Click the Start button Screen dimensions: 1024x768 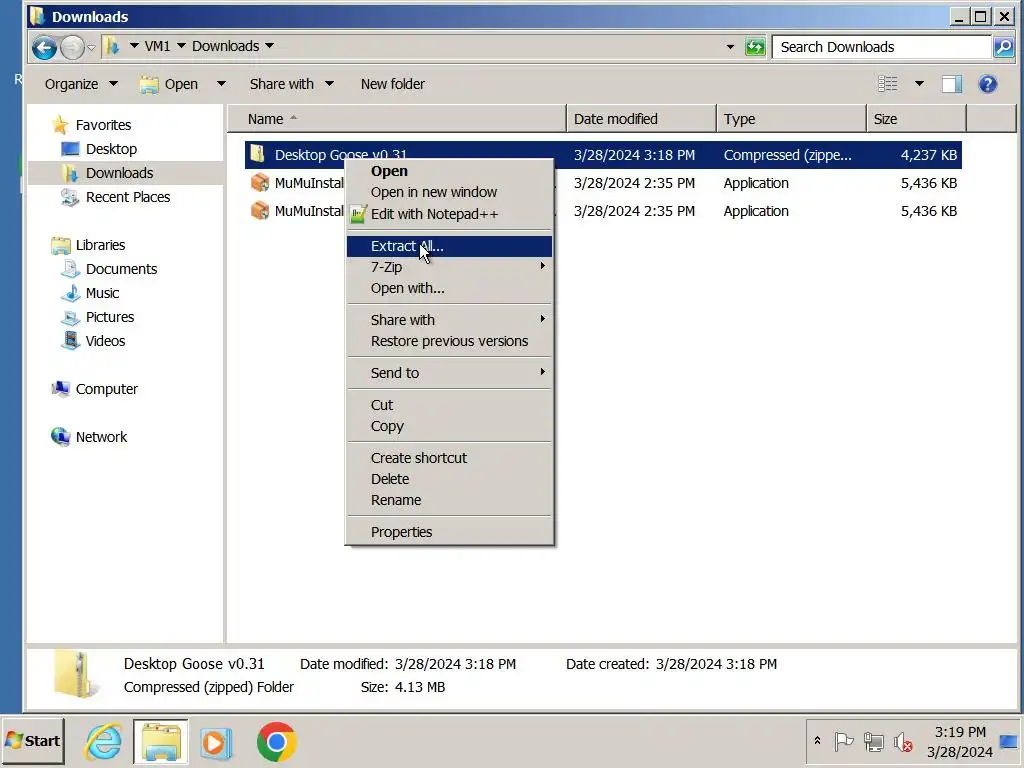pyautogui.click(x=33, y=741)
